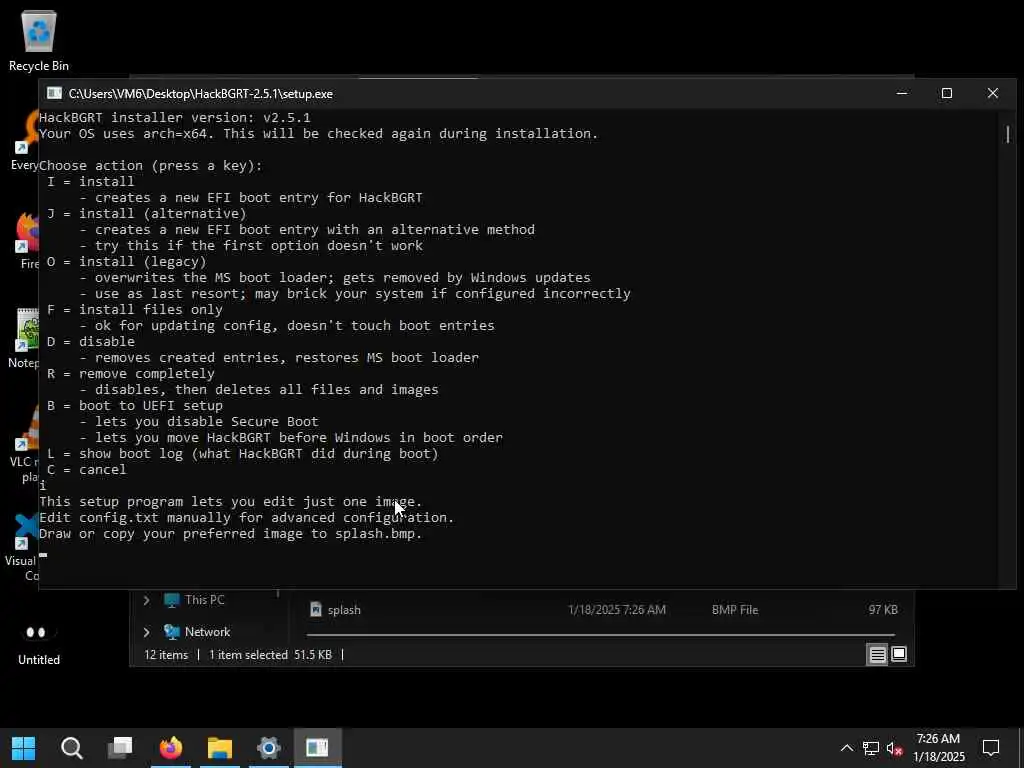
Task: Open the Untitled desktop icon
Action: [x=39, y=643]
